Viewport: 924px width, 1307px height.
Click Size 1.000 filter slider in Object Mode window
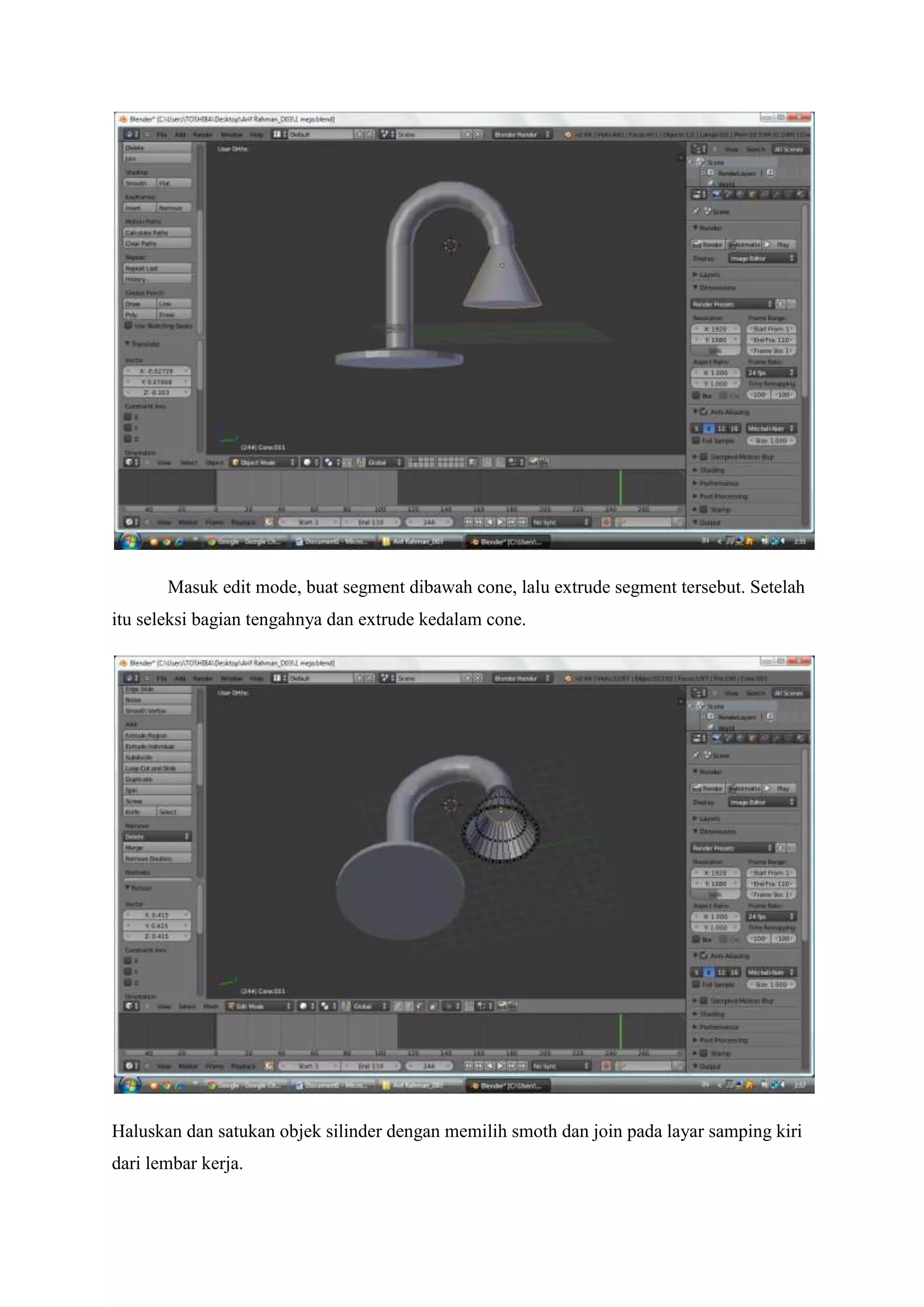click(x=772, y=440)
